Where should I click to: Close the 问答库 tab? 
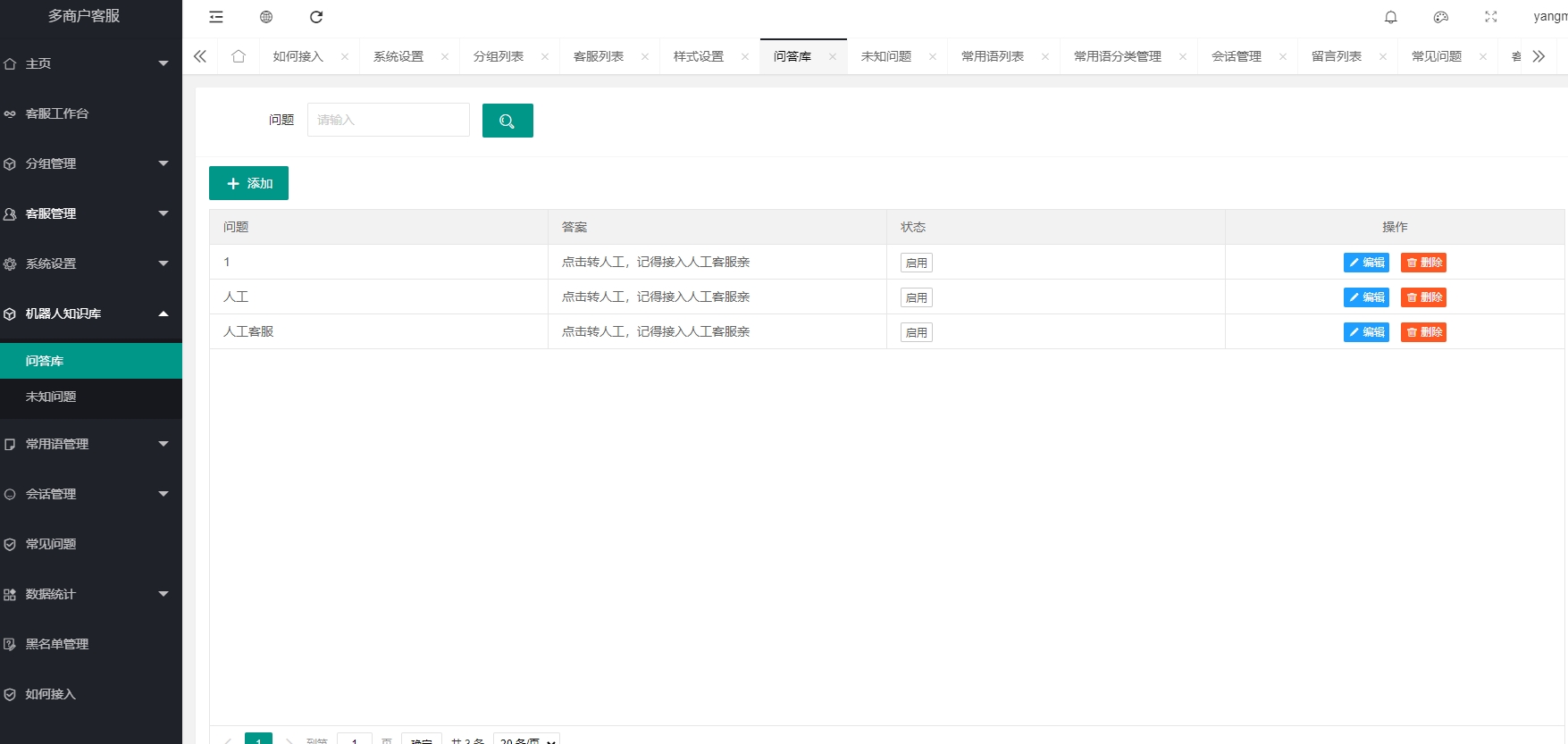point(833,56)
